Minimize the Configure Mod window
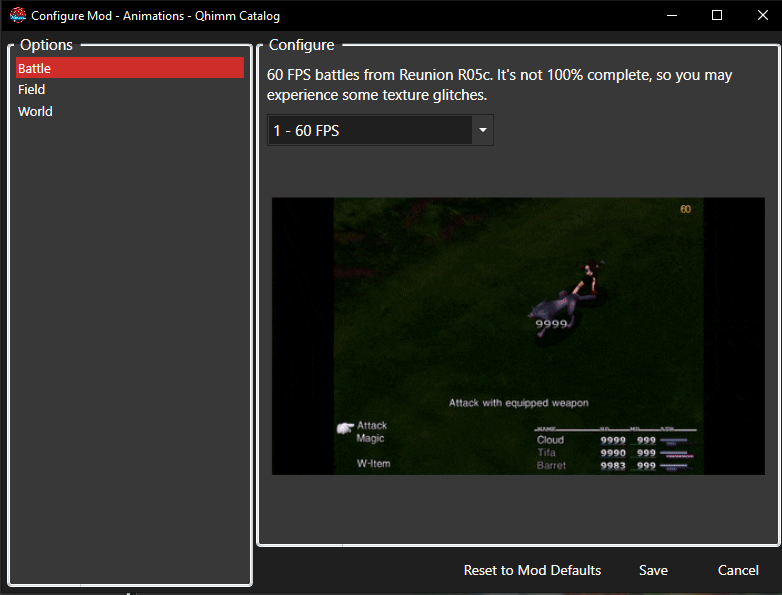This screenshot has height=595, width=782. point(672,15)
